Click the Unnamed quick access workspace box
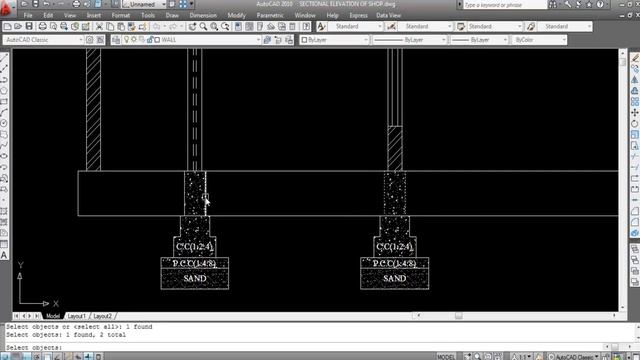Screen dimensions: 640x360 coord(144,4)
